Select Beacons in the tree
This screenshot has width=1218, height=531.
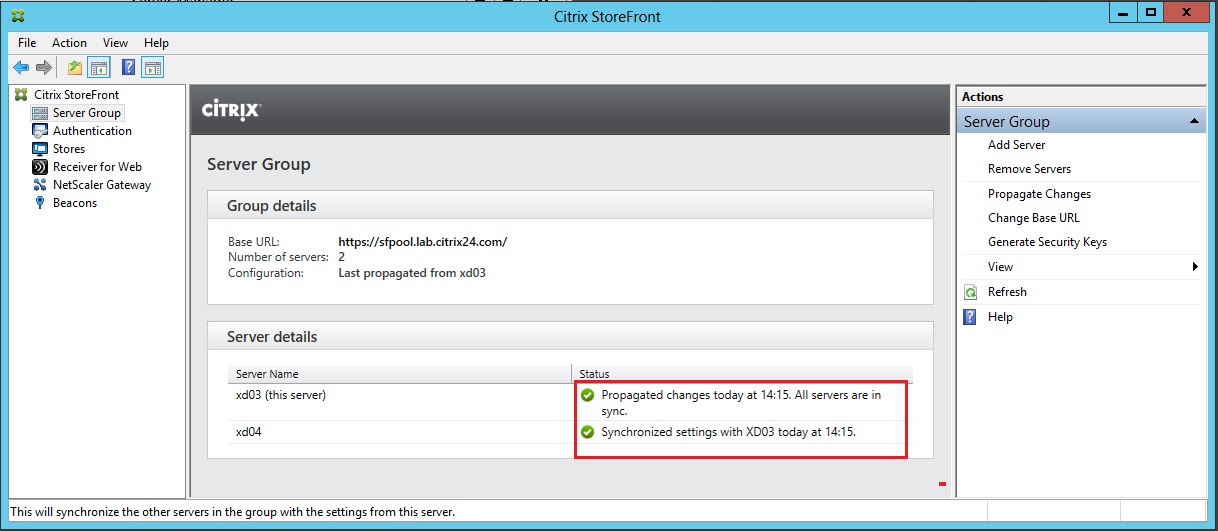(75, 203)
